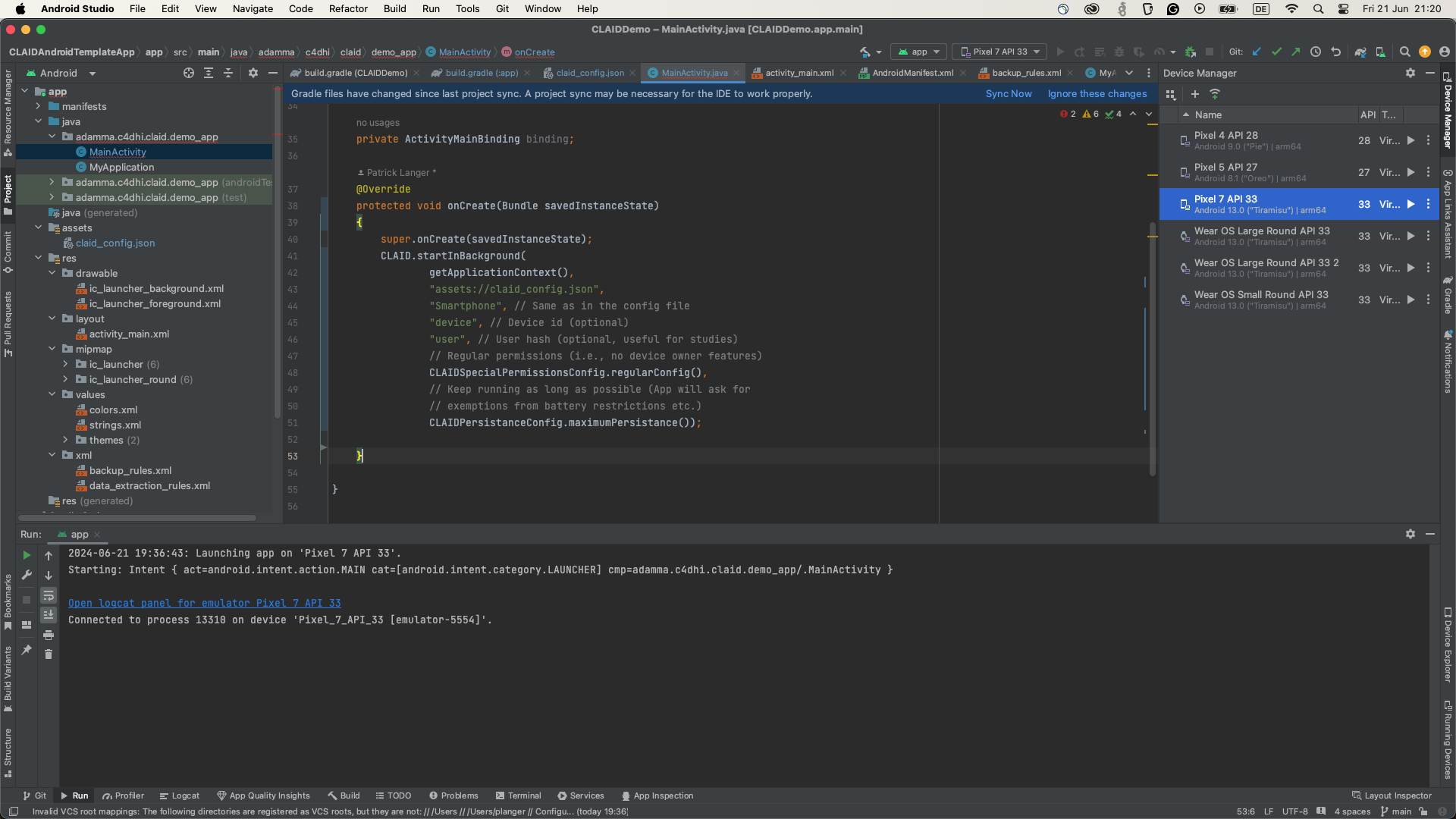Toggle the Running Devices side panel
This screenshot has height=819, width=1456.
(x=1448, y=739)
